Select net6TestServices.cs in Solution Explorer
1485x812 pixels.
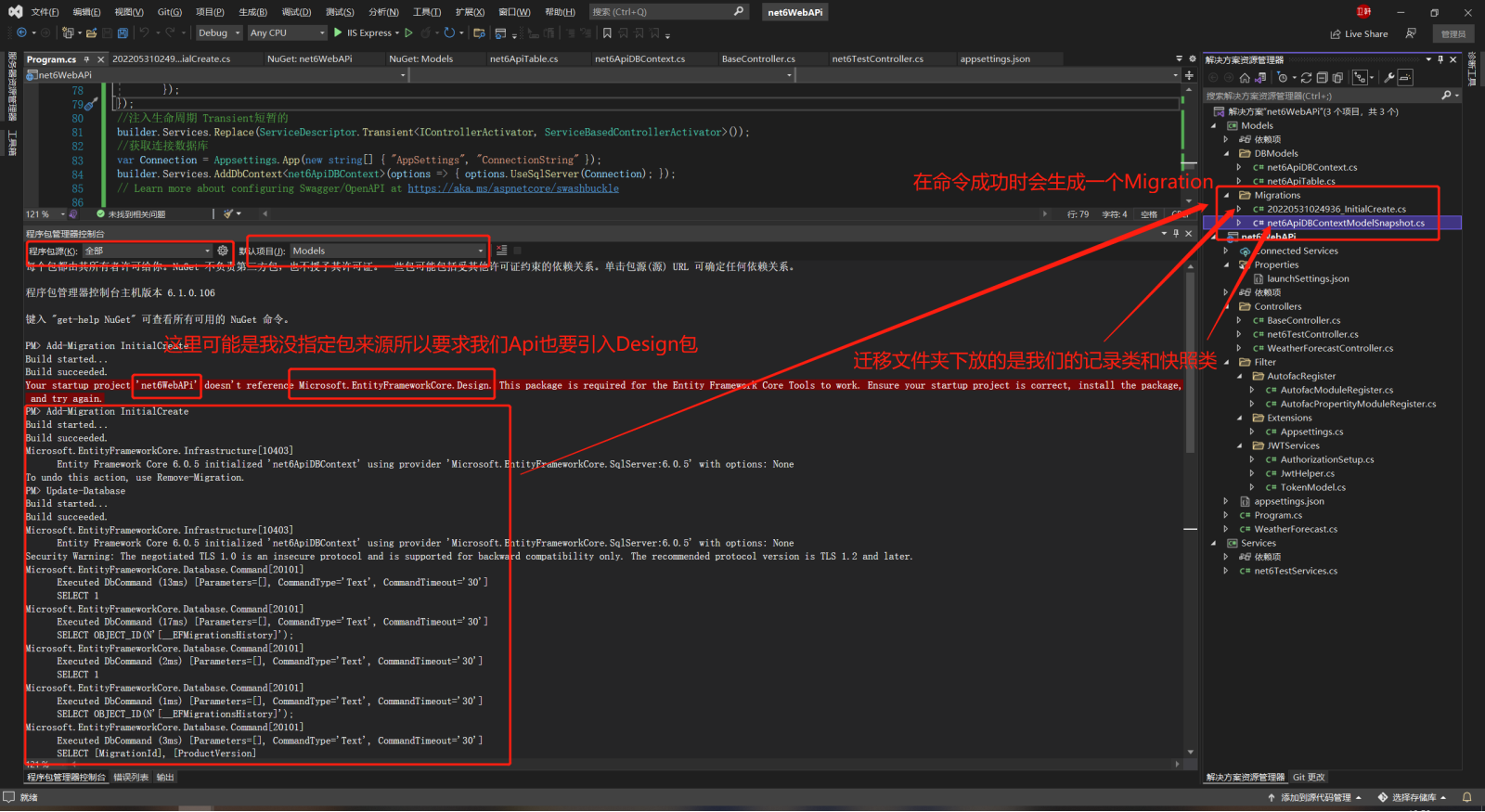[x=1296, y=572]
